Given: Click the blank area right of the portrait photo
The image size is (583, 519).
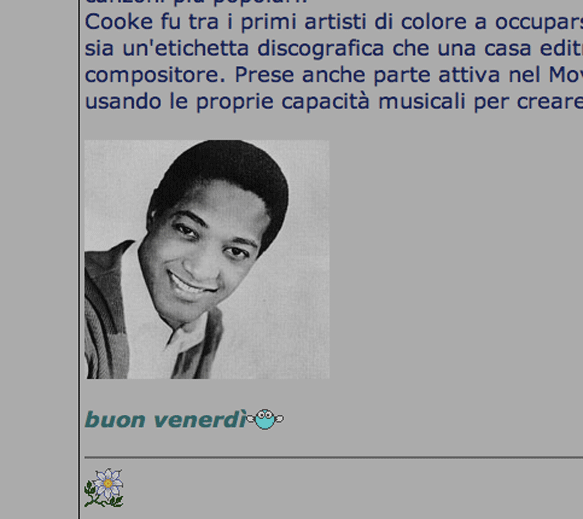Looking at the screenshot, I should 456,260.
